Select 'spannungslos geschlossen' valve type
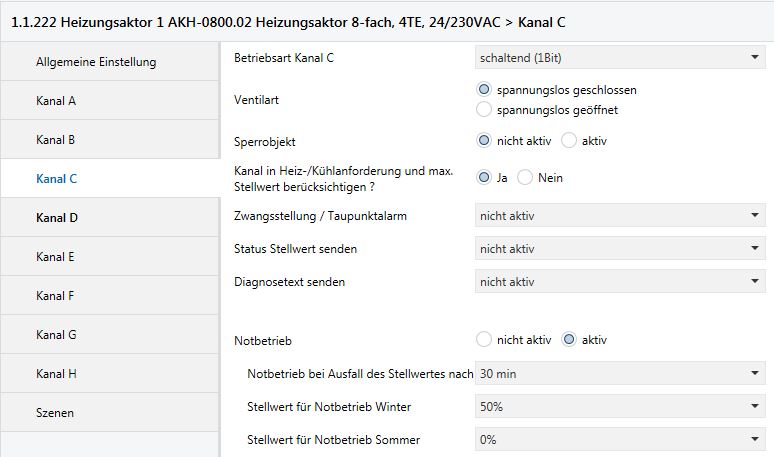774x457 pixels. point(485,90)
